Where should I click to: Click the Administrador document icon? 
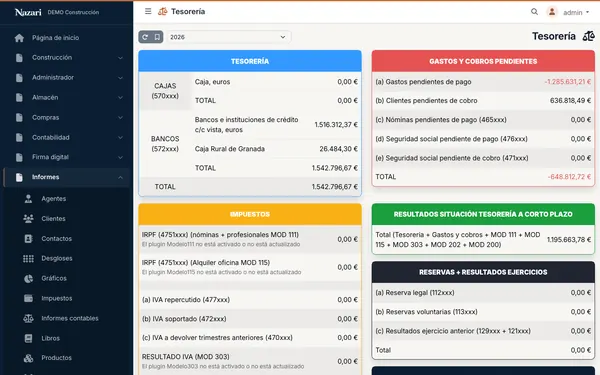19,78
